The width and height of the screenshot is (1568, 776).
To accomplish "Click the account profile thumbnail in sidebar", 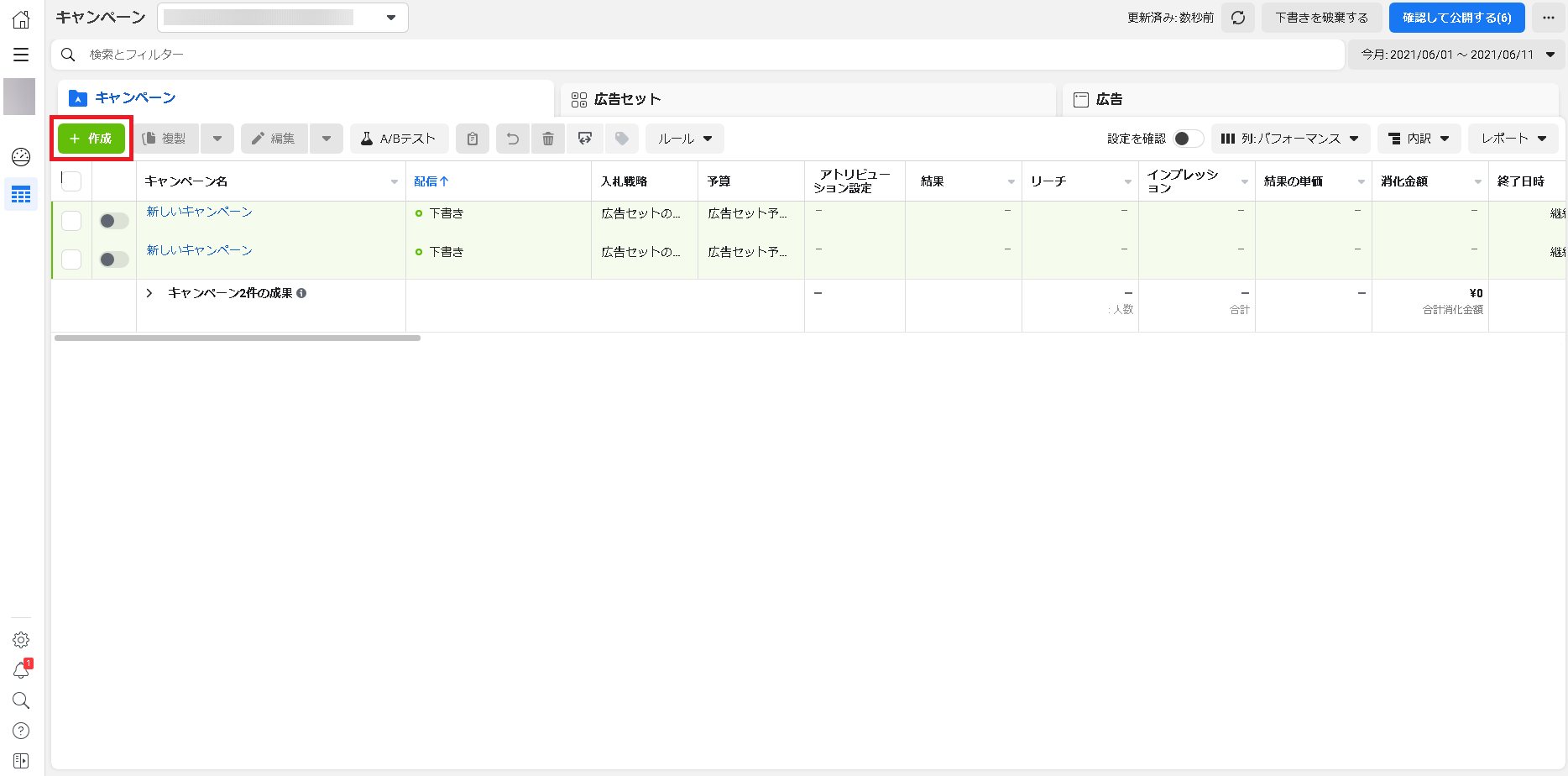I will click(19, 97).
